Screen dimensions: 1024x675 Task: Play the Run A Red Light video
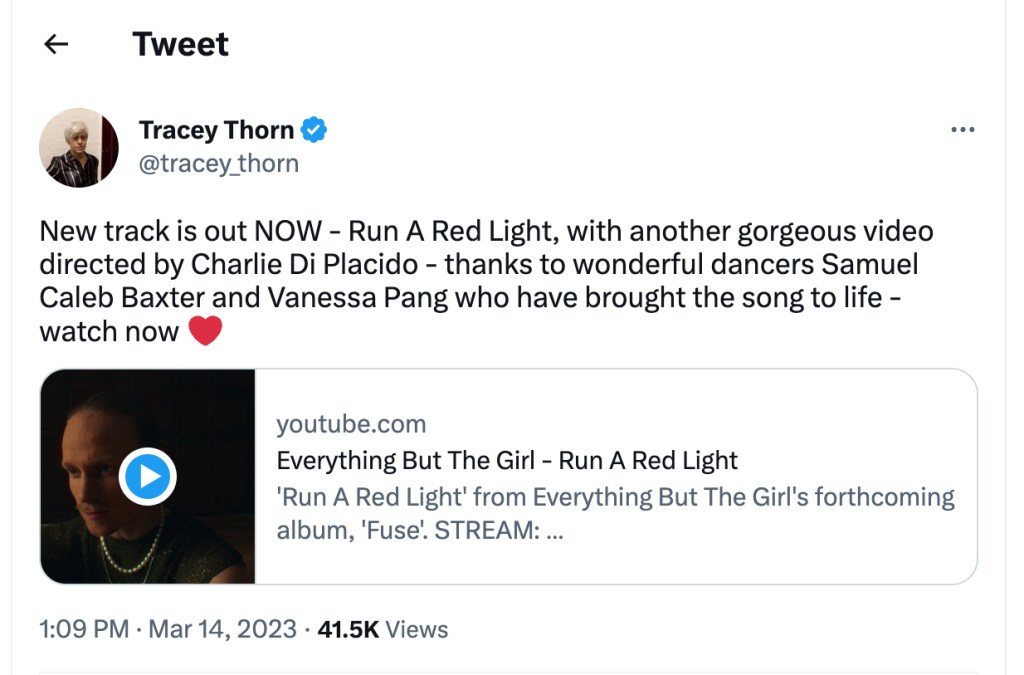tap(148, 476)
